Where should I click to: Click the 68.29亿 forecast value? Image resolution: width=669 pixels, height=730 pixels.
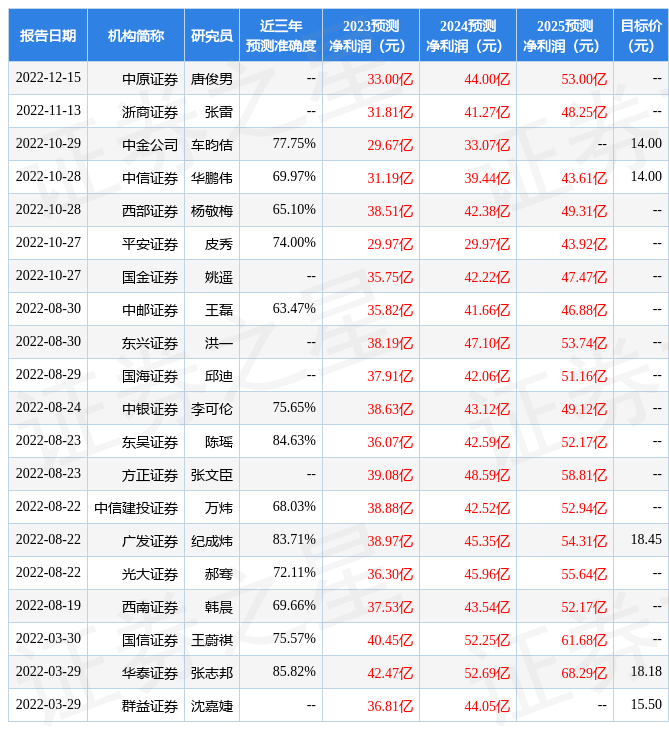pos(584,674)
